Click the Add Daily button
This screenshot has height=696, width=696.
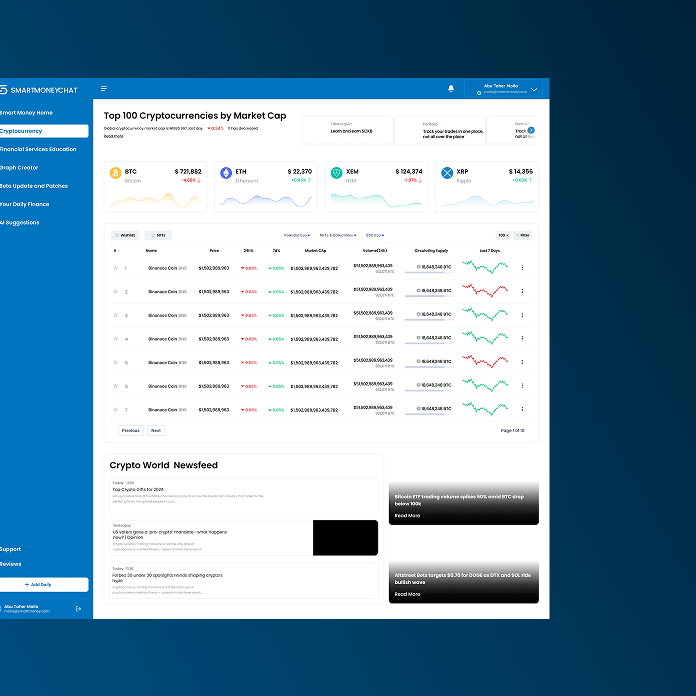[x=44, y=585]
